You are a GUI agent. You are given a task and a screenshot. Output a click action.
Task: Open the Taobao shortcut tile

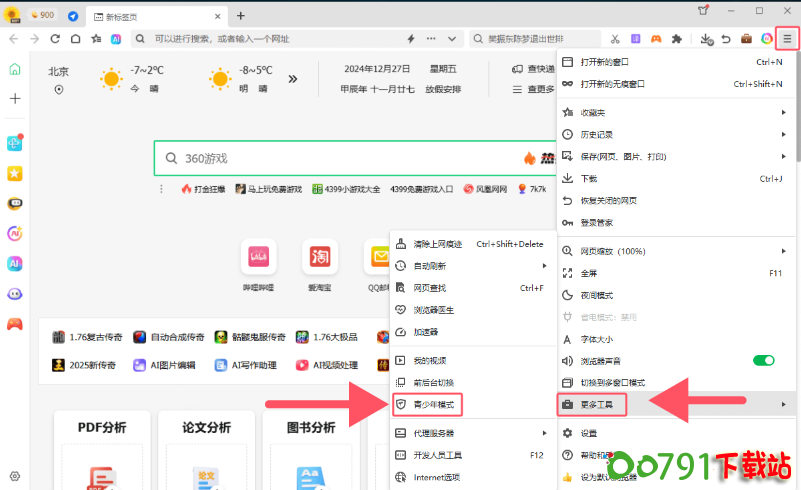point(319,257)
